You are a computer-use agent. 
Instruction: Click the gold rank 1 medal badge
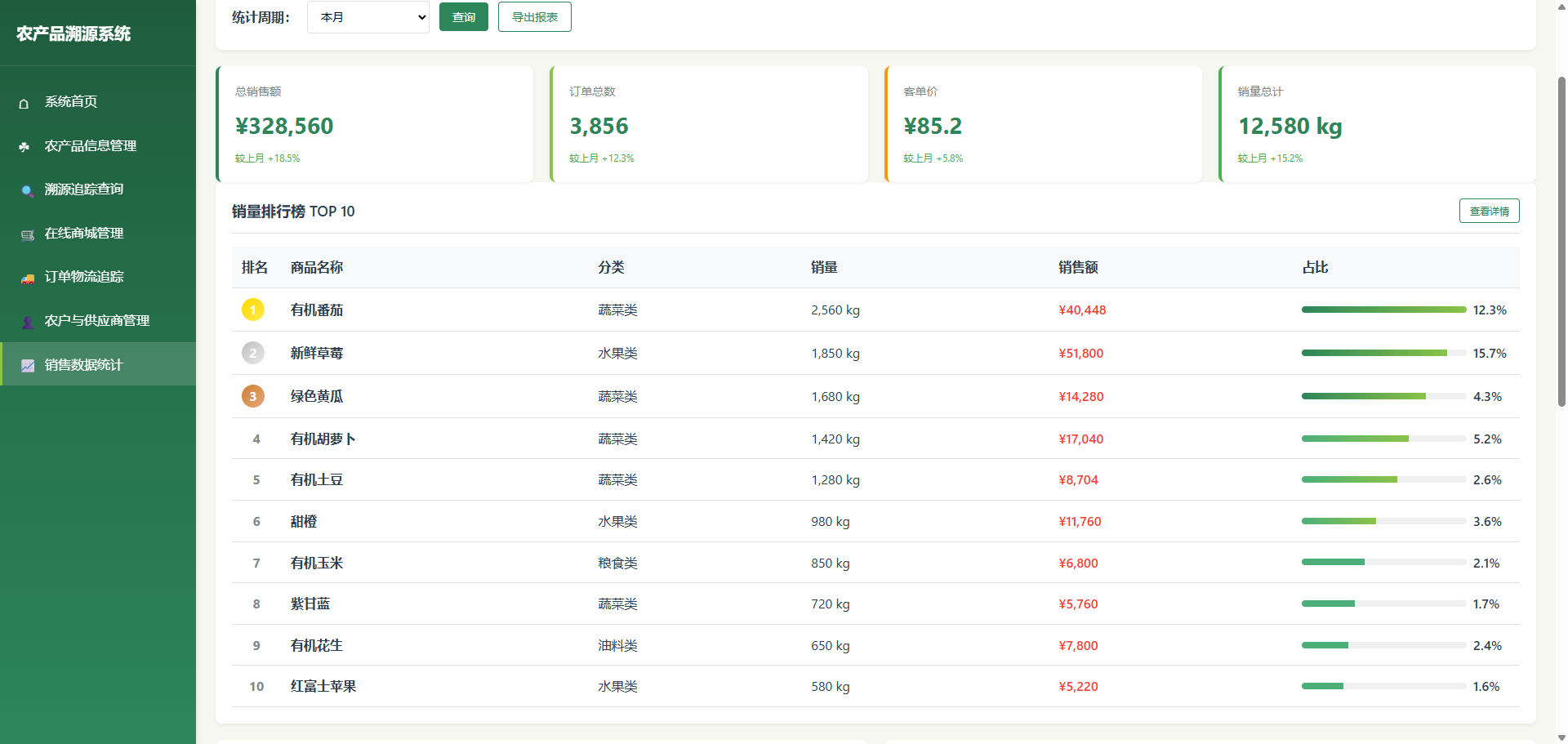[x=253, y=310]
